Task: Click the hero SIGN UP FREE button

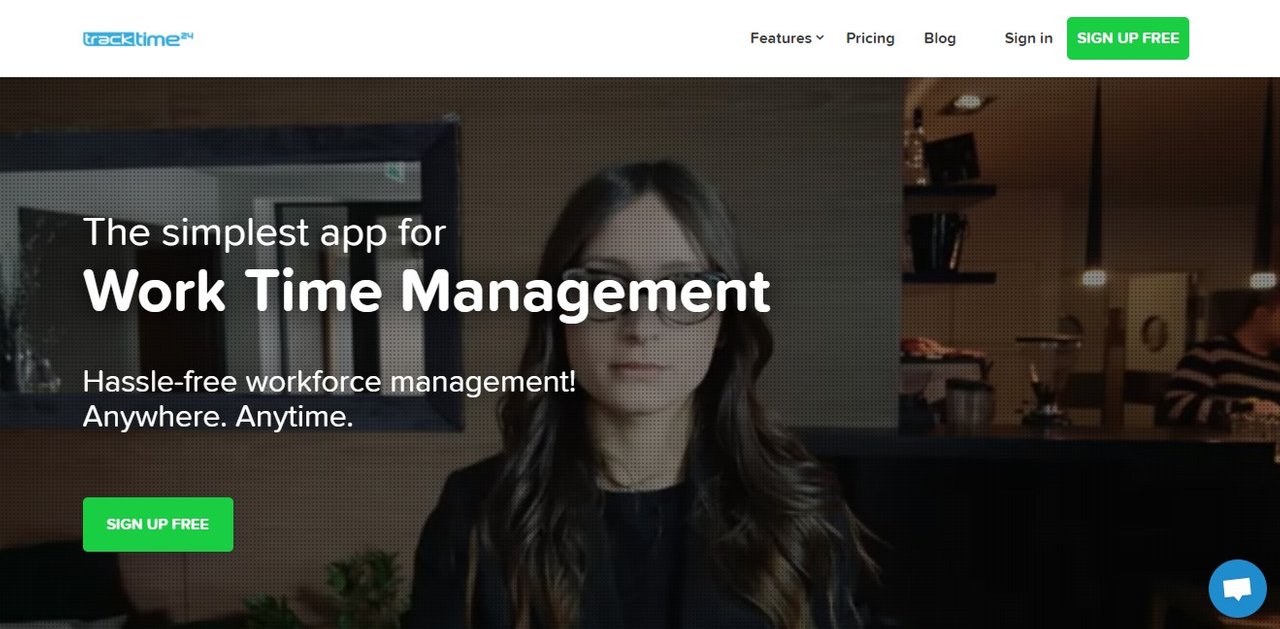Action: point(158,524)
